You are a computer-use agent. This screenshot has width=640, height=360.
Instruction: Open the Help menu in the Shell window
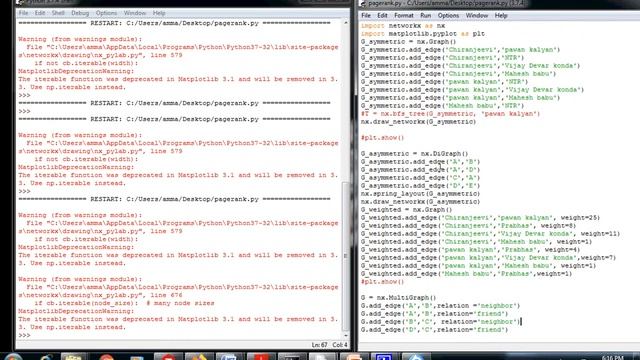point(159,13)
